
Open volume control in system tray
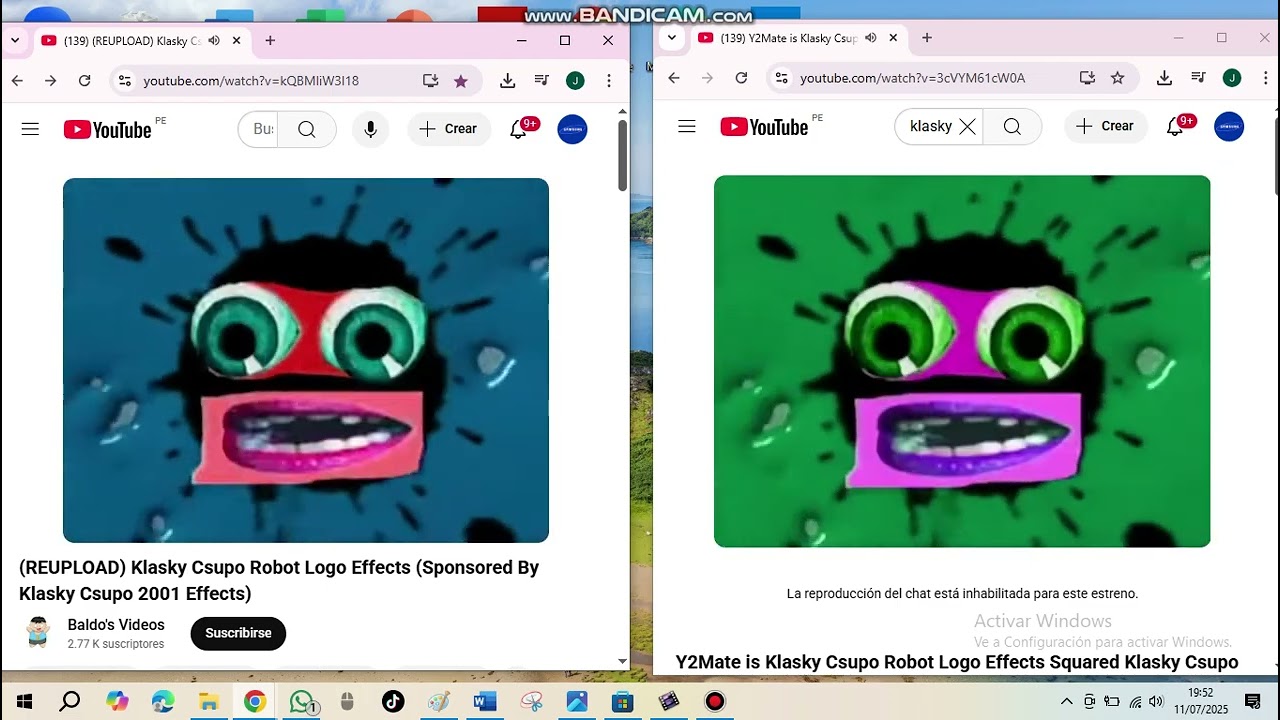[1156, 701]
